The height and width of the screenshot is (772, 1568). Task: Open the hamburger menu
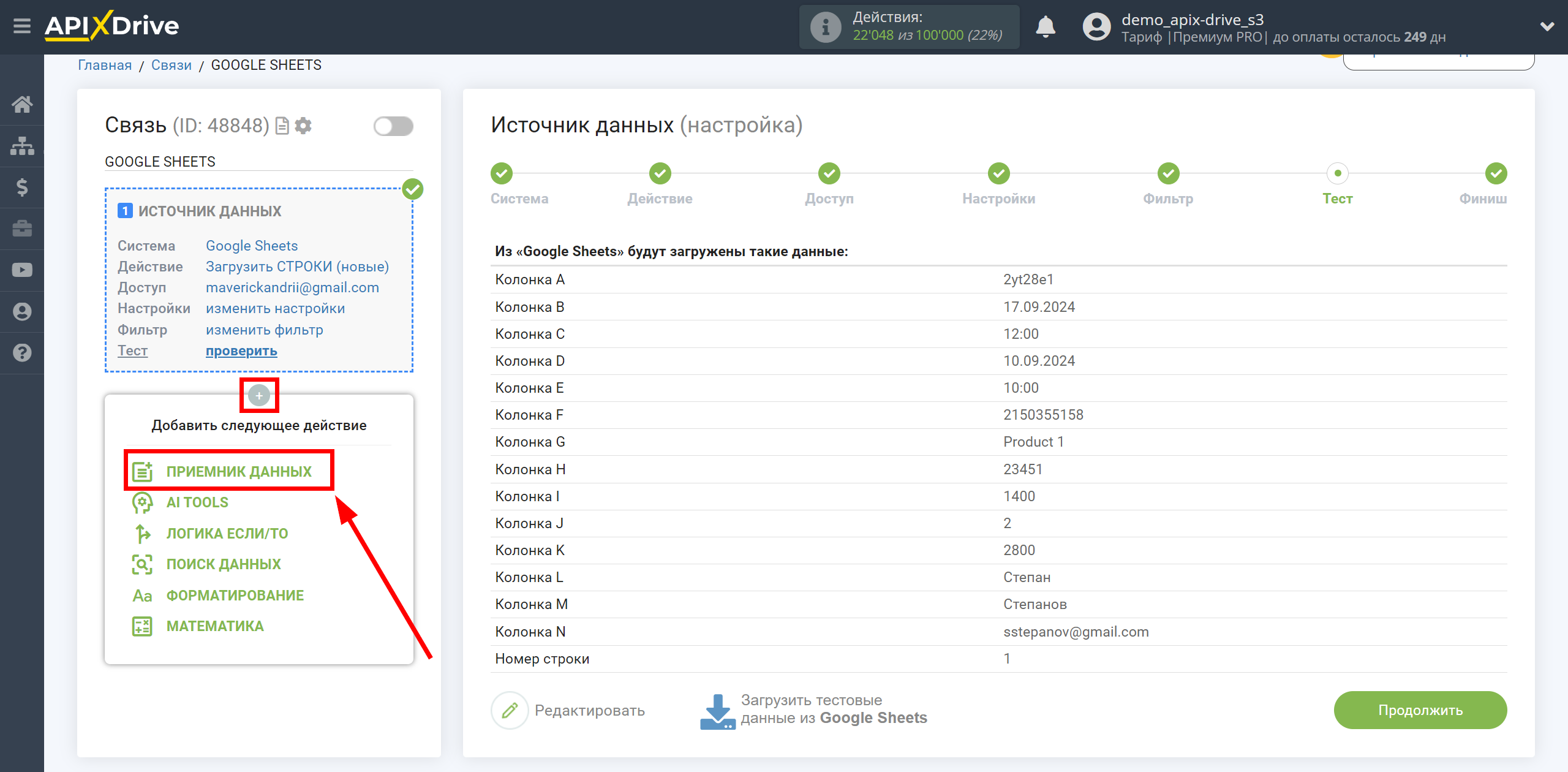pos(22,26)
